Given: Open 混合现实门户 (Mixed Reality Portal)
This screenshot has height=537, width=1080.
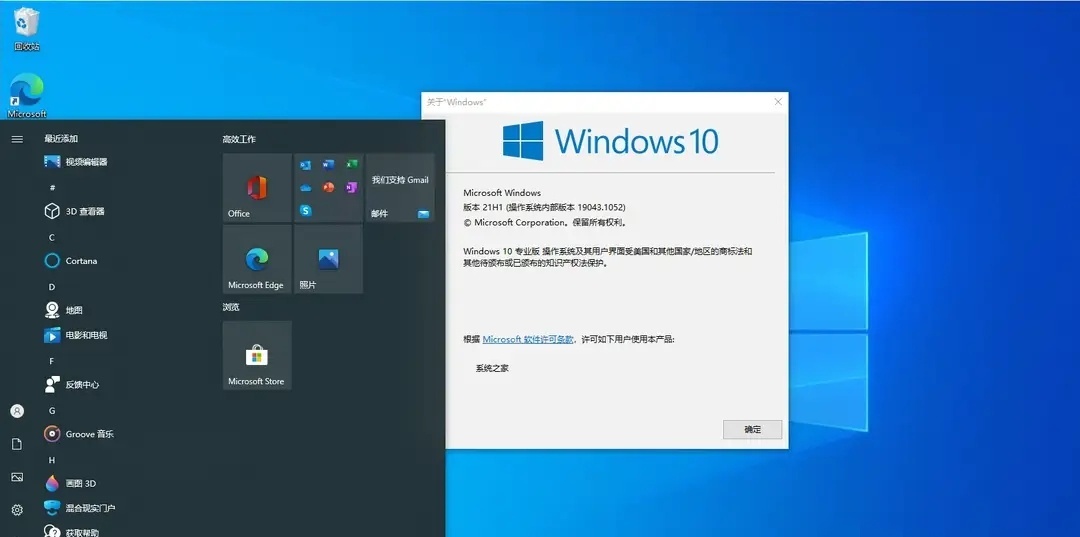Looking at the screenshot, I should (80, 509).
